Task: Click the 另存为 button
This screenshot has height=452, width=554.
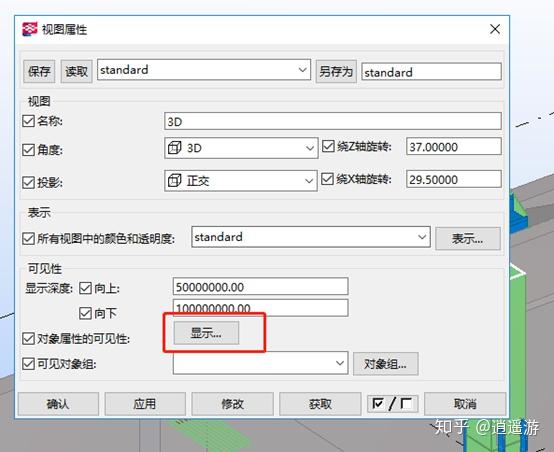Action: pos(336,71)
